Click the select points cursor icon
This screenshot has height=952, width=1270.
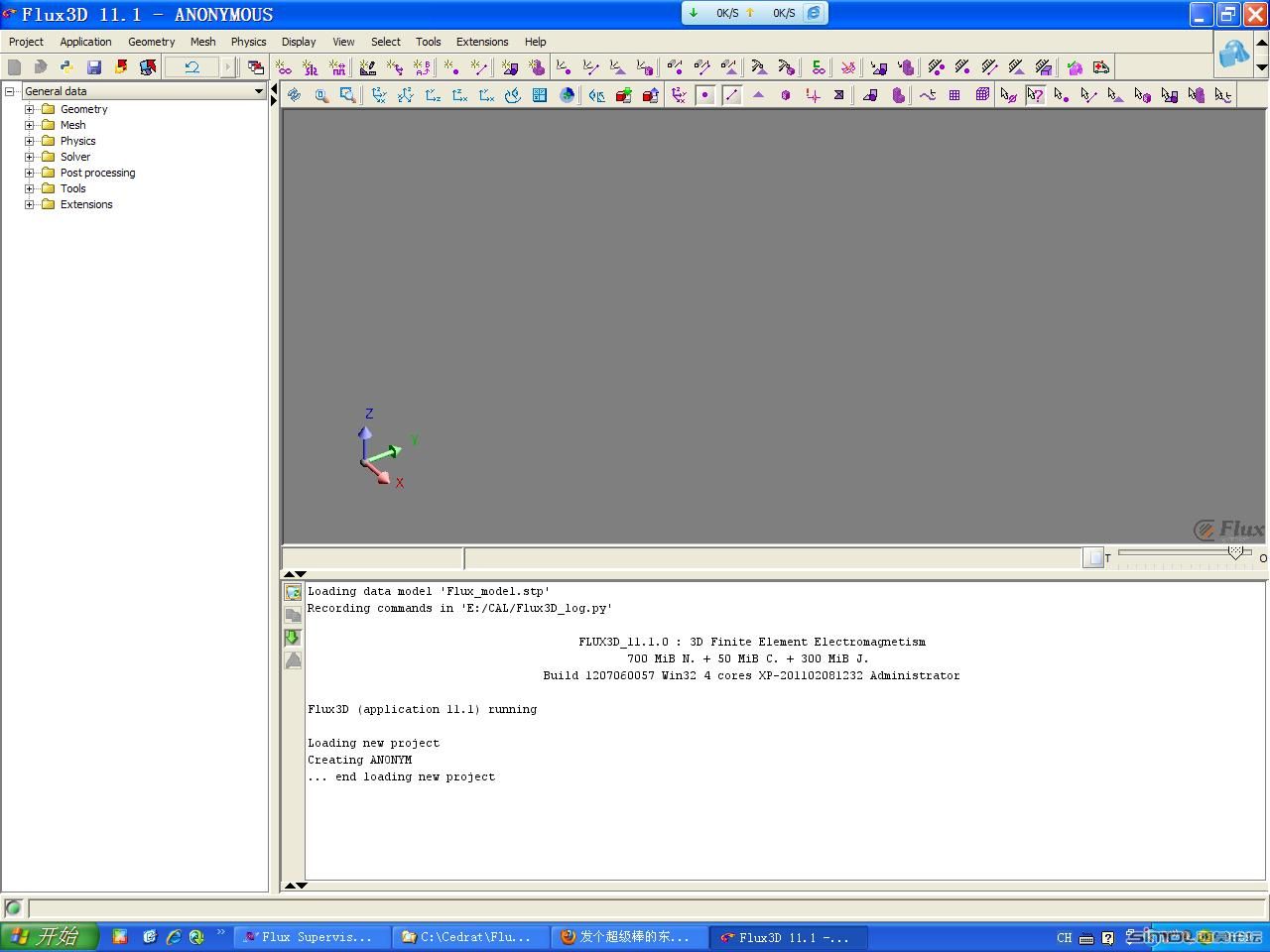pos(1062,95)
